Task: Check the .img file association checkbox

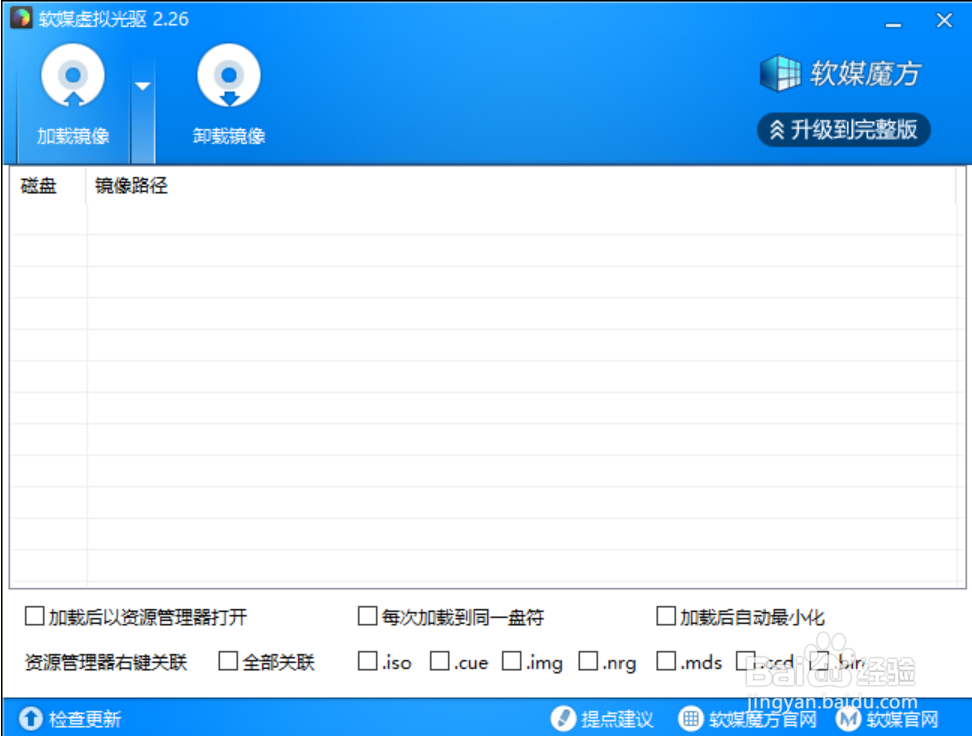Action: click(512, 662)
